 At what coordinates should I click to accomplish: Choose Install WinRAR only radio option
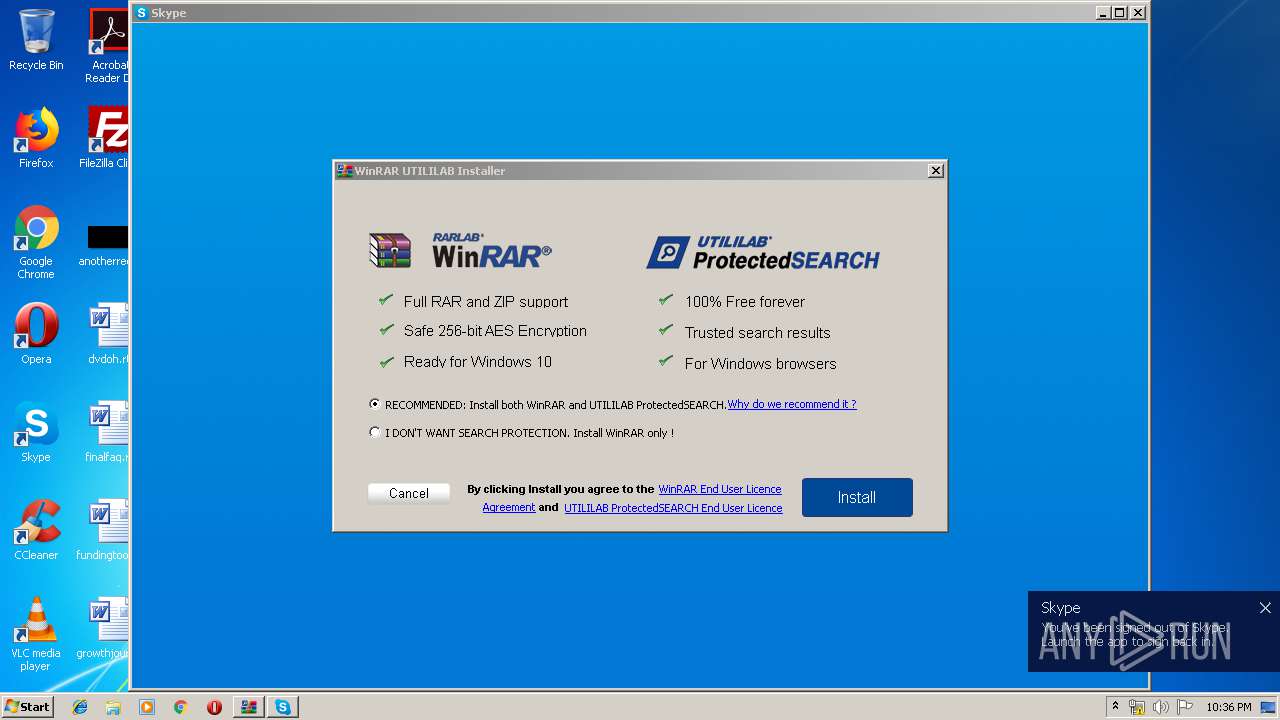375,433
